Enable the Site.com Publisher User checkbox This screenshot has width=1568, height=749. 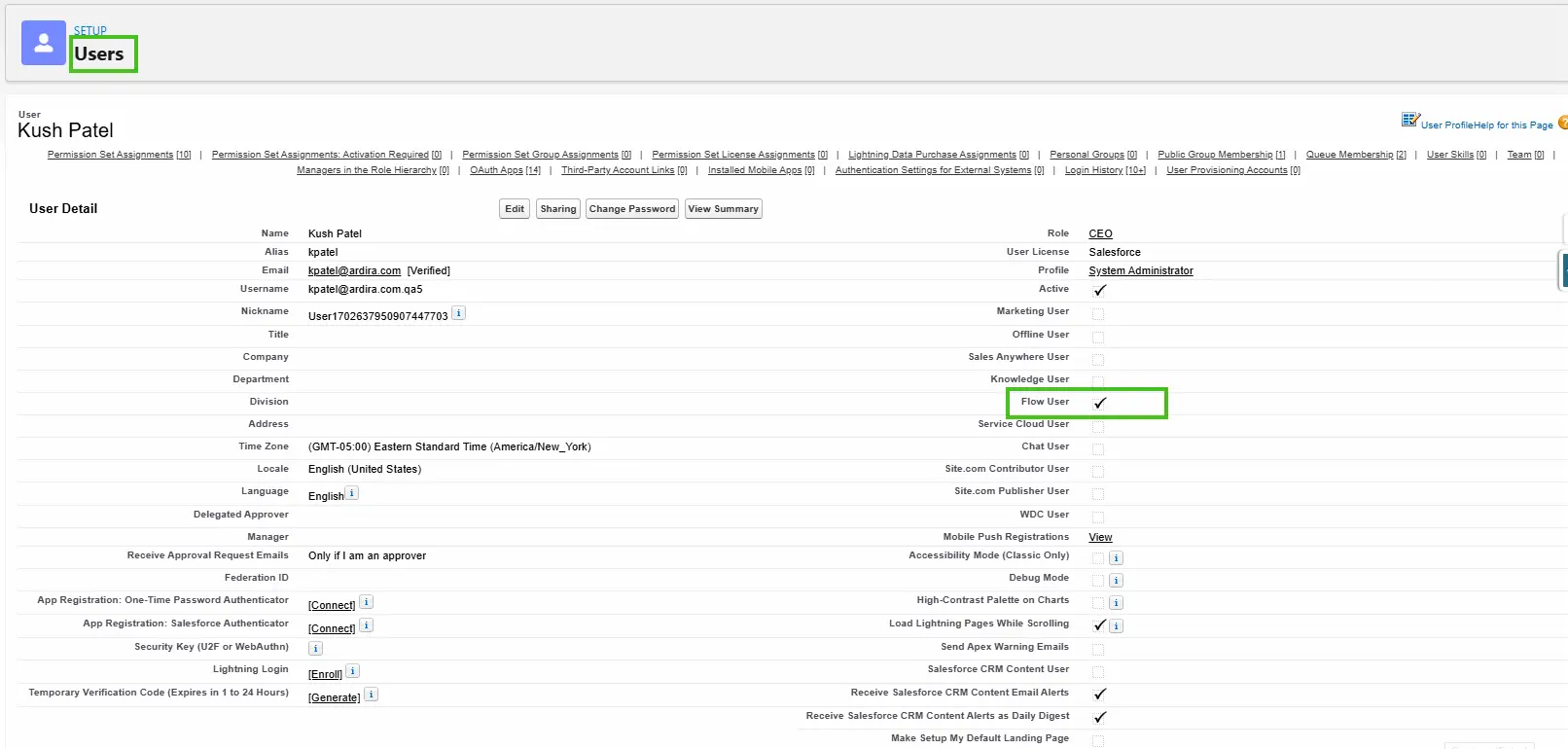[x=1098, y=494]
